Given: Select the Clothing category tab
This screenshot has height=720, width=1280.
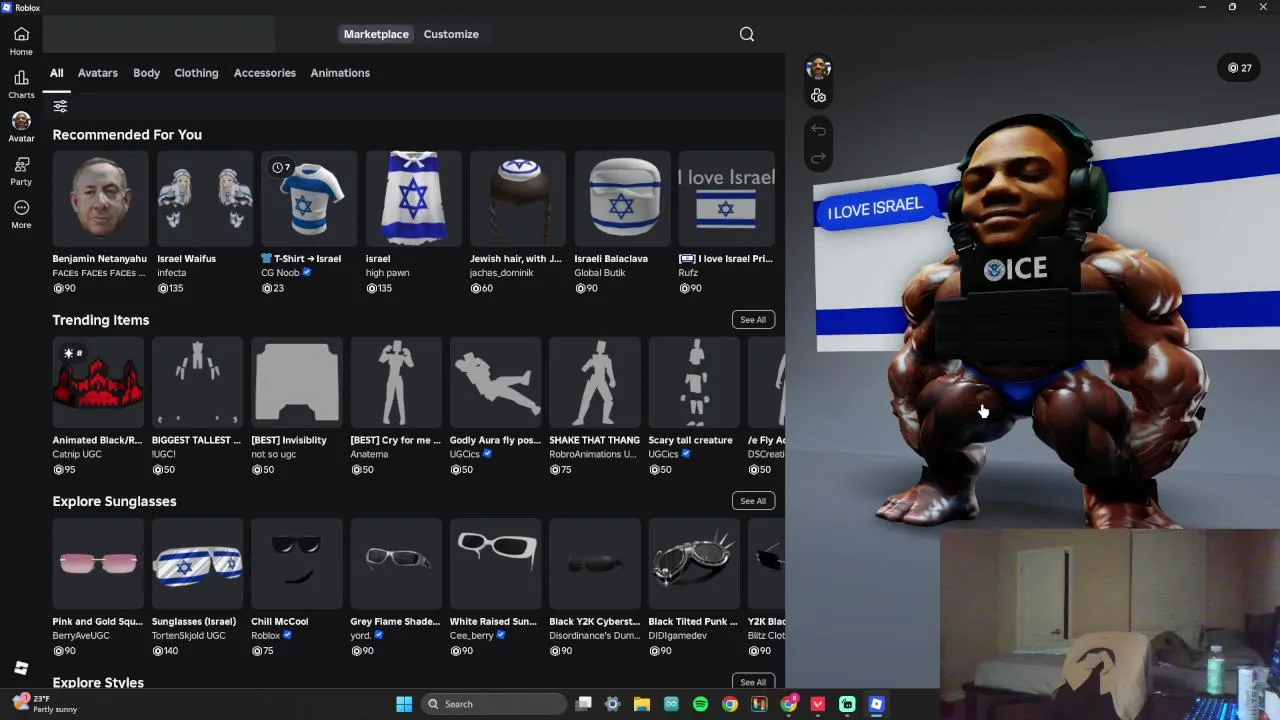Looking at the screenshot, I should point(196,73).
